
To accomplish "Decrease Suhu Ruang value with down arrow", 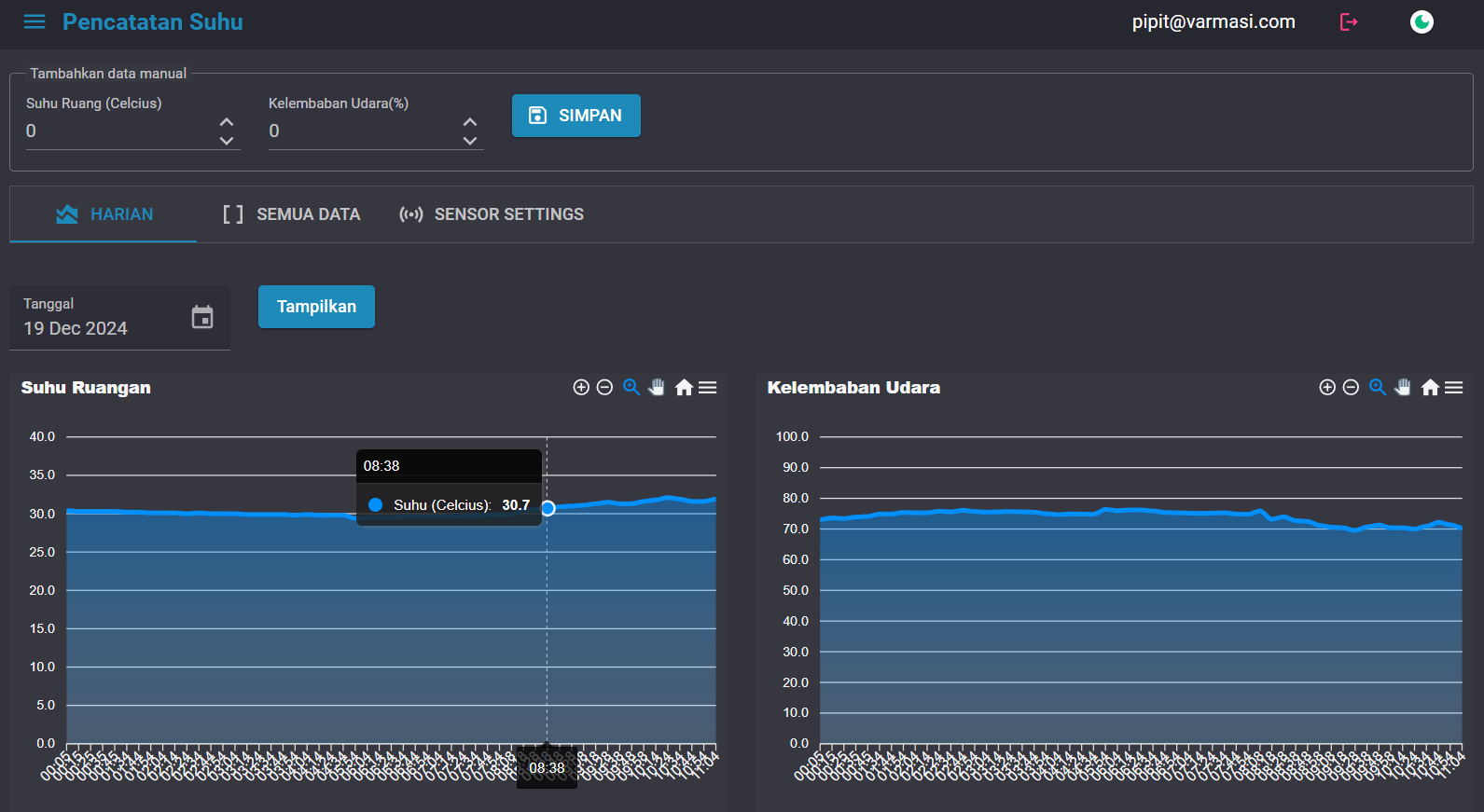I will [x=227, y=141].
